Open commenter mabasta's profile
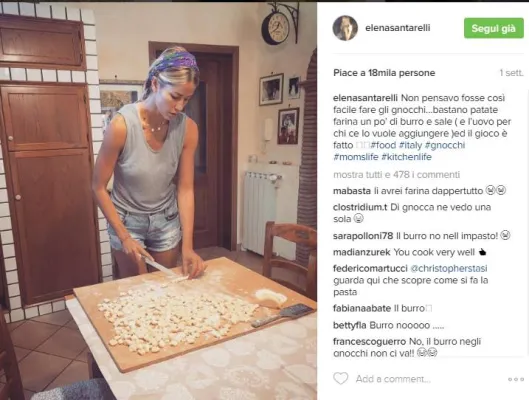 352,191
